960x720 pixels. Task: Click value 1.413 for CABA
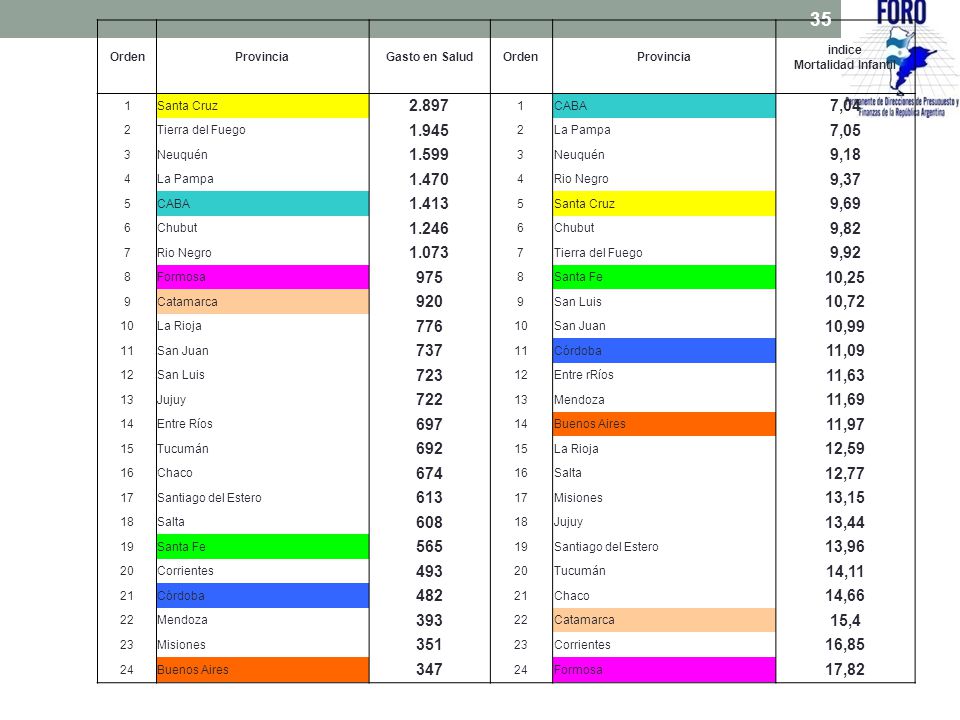tap(429, 203)
